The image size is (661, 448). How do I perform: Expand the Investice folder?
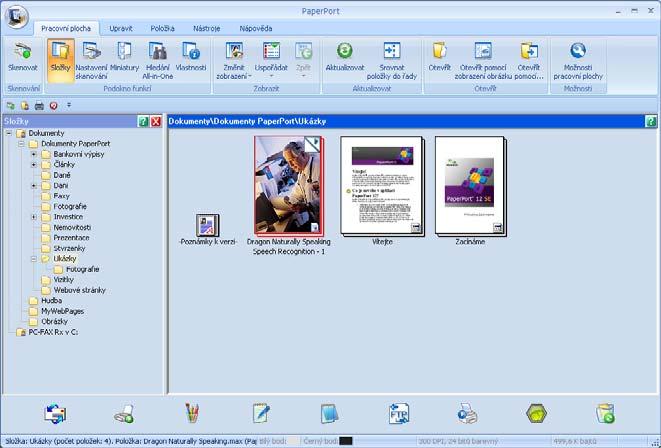pos(34,217)
